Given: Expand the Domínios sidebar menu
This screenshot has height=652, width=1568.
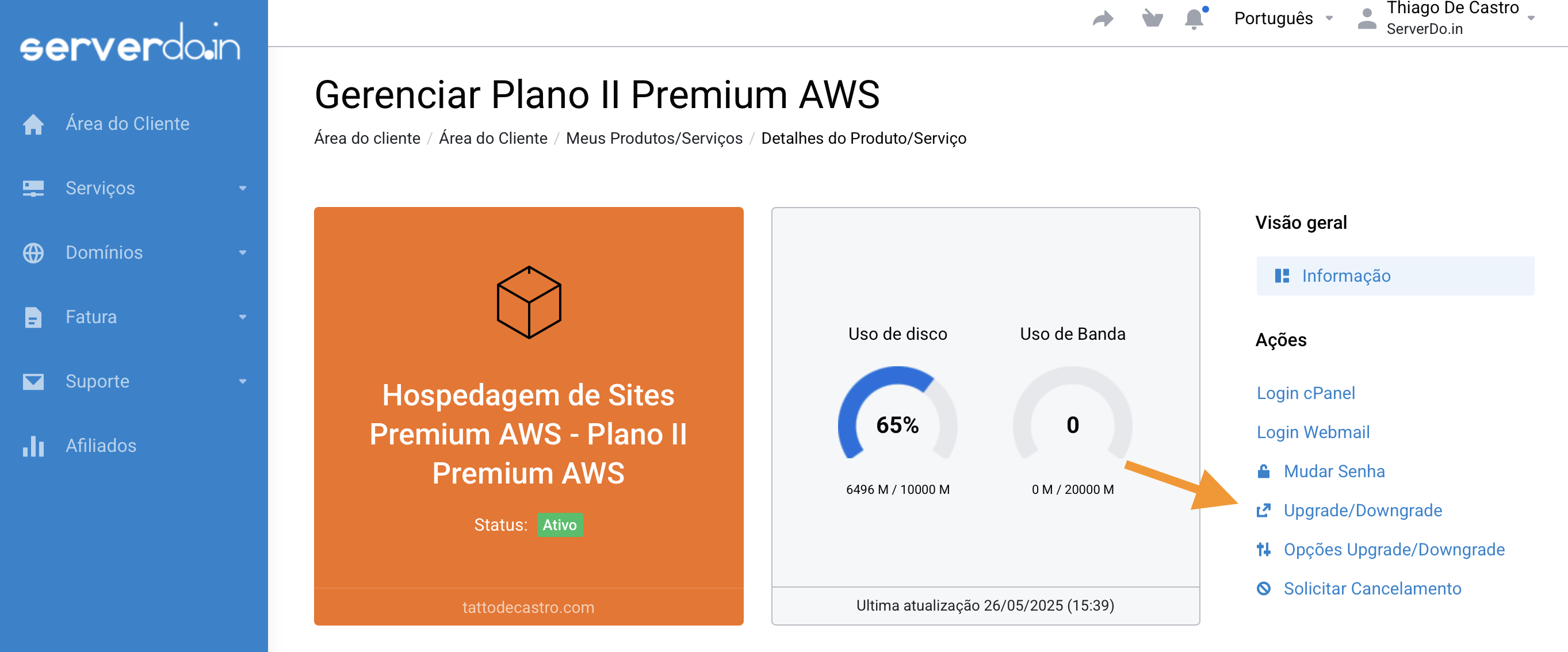Looking at the screenshot, I should 134,253.
